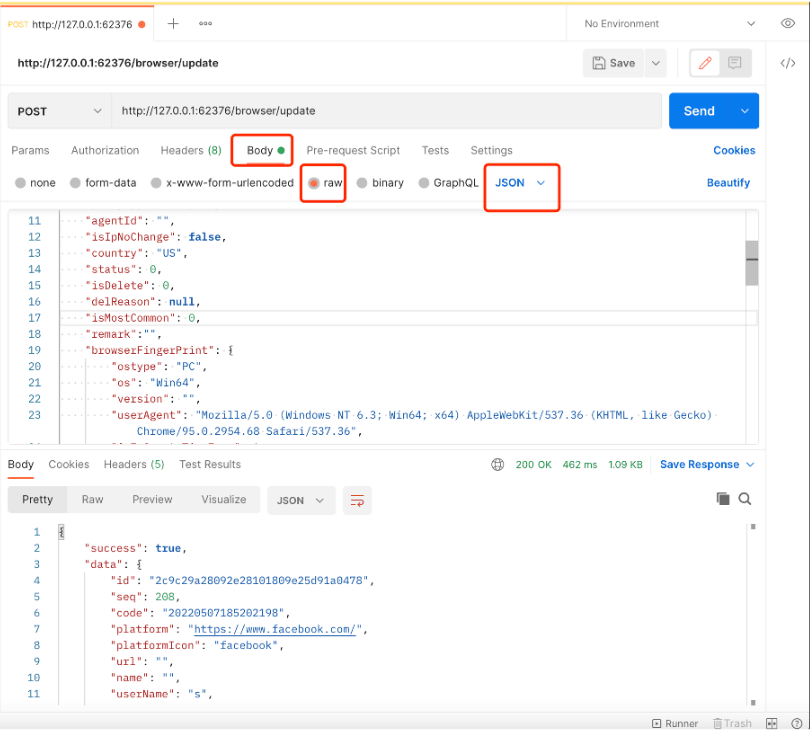The image size is (810, 731).
Task: Select the request tab http://127.0.0.1:62376
Action: 76,24
